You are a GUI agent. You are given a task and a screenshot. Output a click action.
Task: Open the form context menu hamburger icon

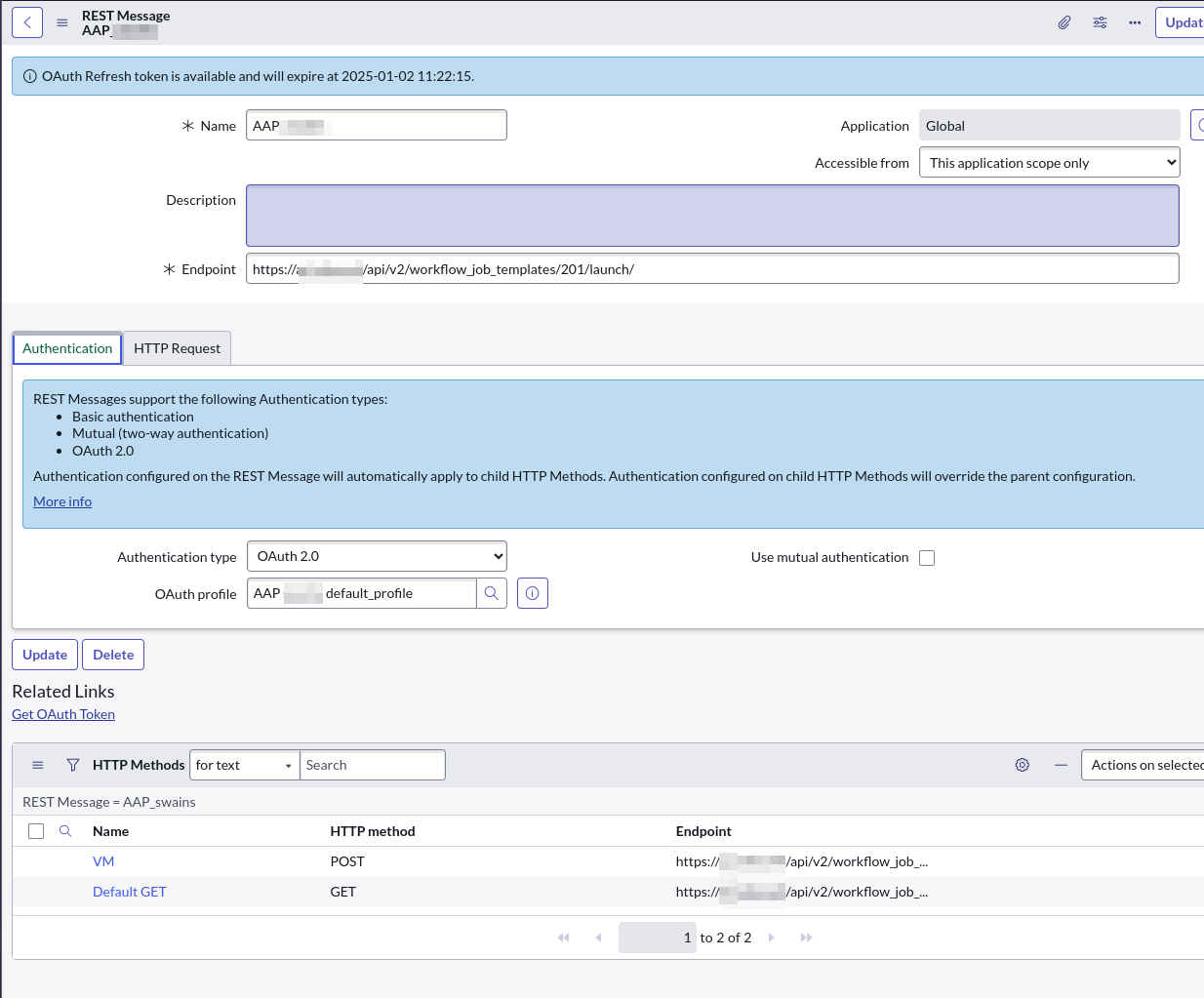tap(62, 22)
